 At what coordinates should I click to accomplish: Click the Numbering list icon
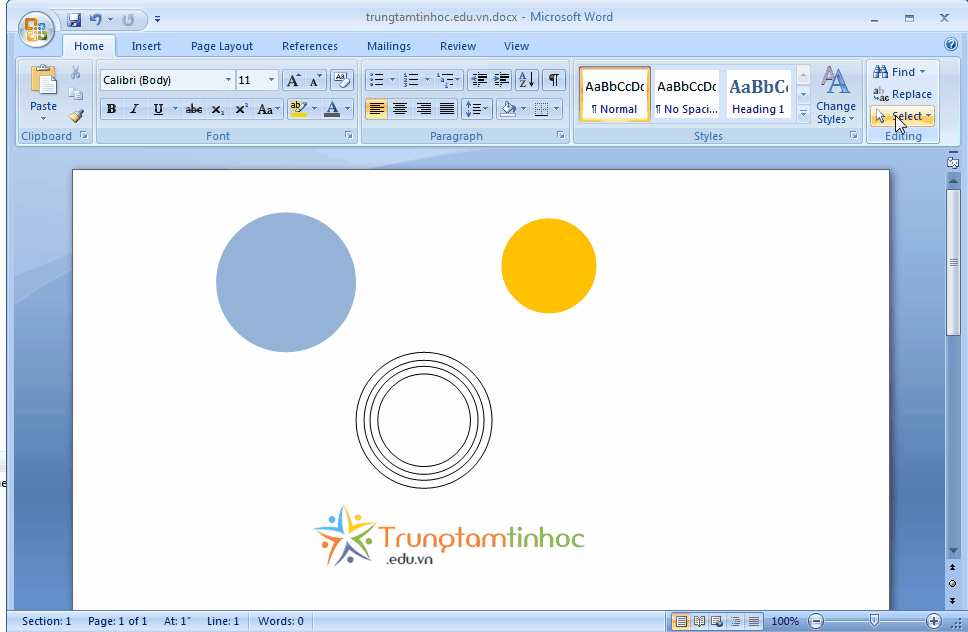point(411,80)
